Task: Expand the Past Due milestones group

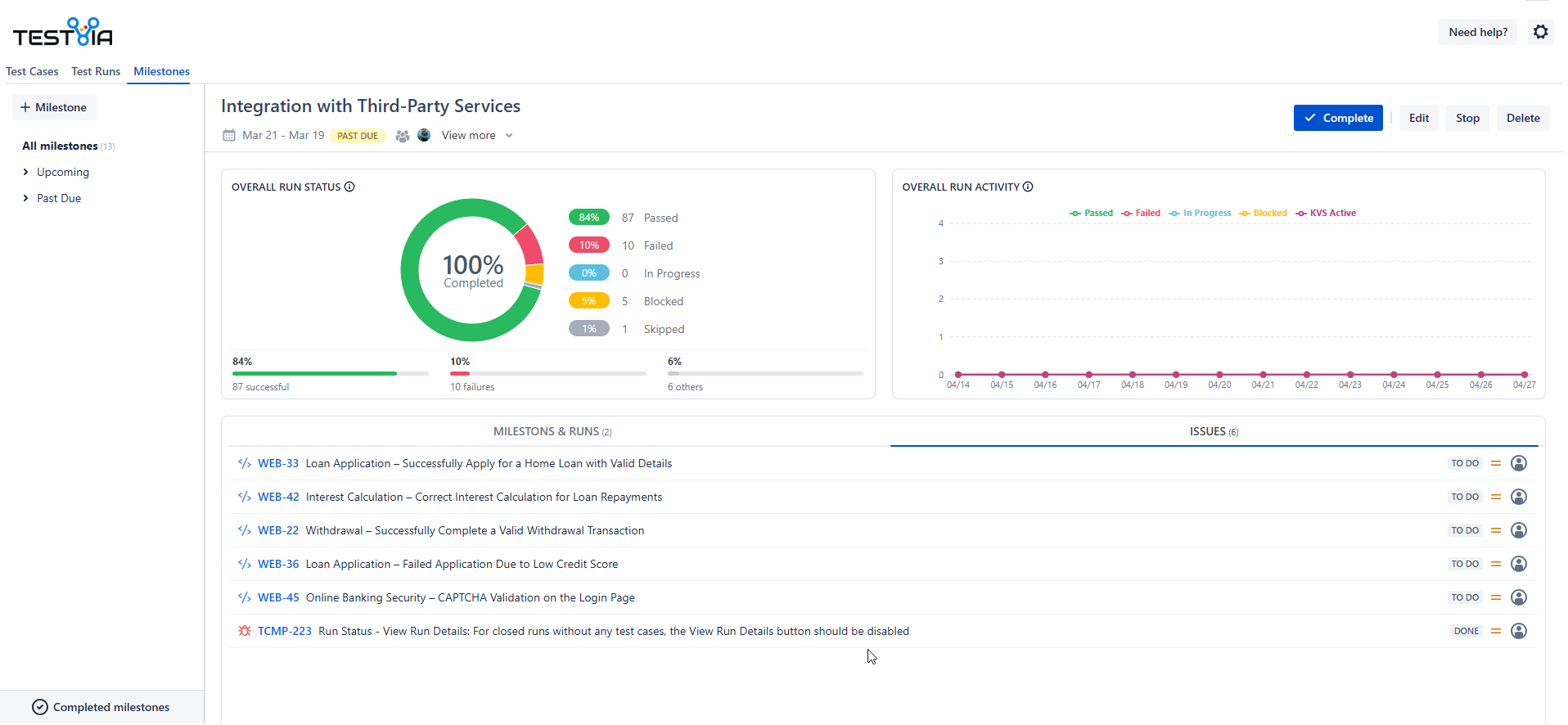Action: click(26, 198)
